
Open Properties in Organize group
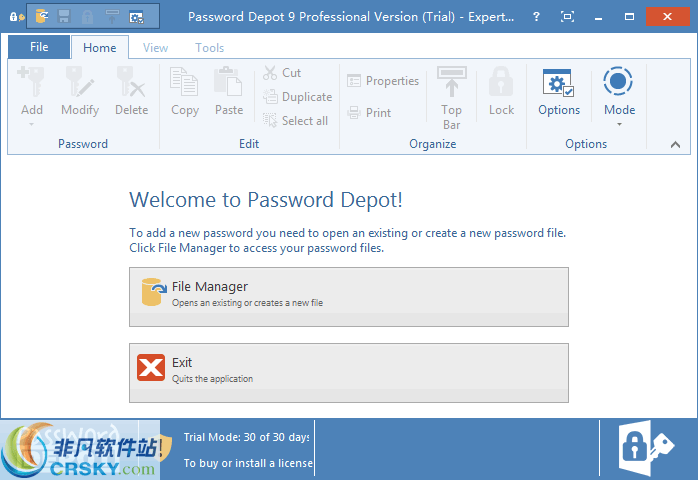(383, 81)
